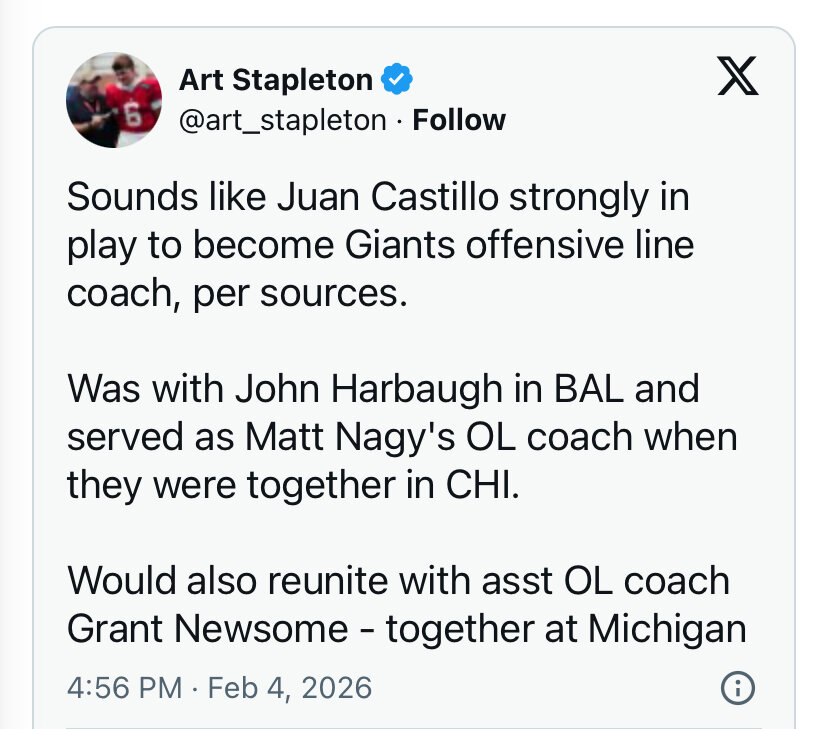The image size is (828, 729).
Task: Click the word "Michigan" in the tweet
Action: pyautogui.click(x=667, y=629)
